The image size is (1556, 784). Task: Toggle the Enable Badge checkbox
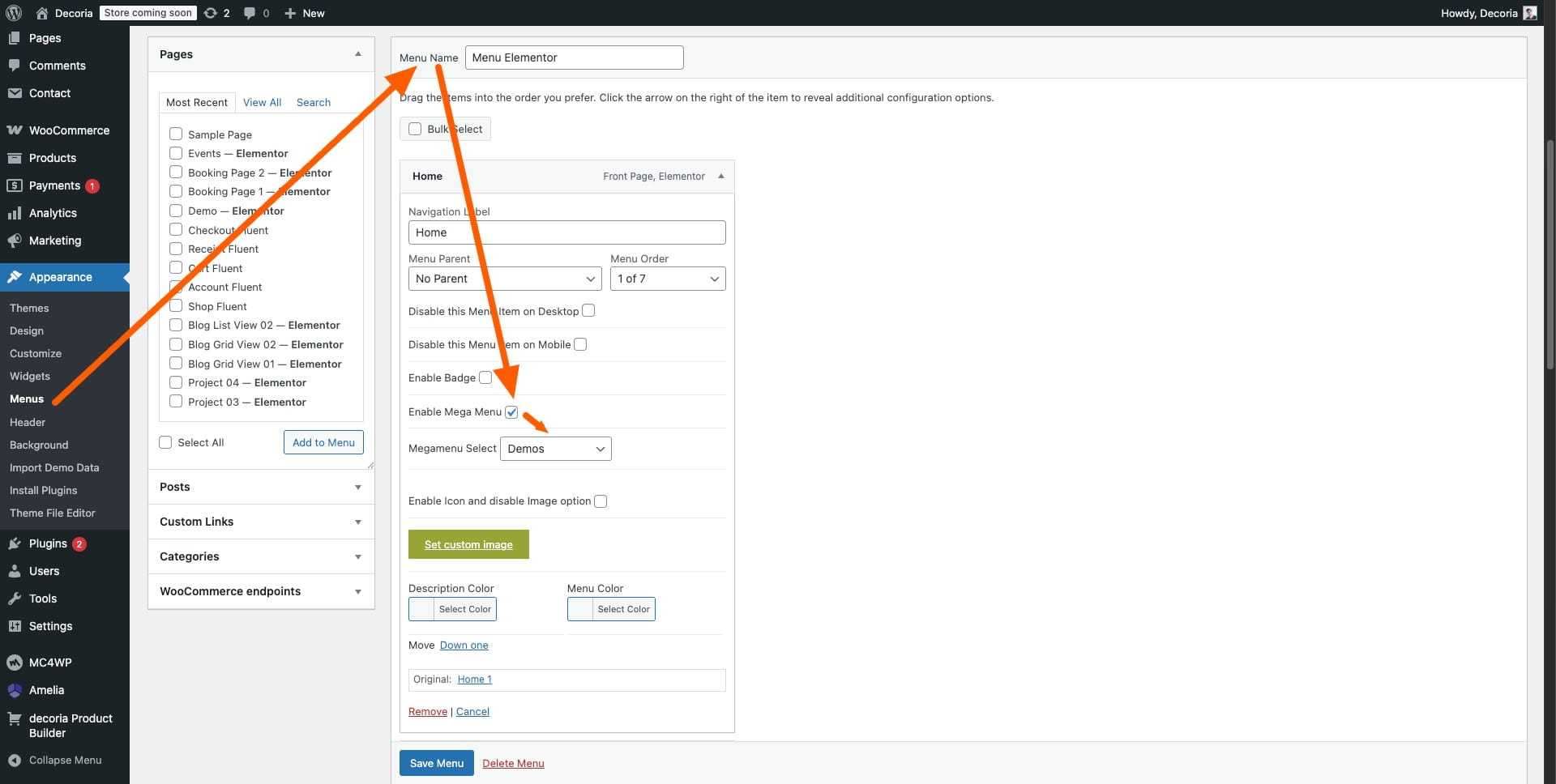[485, 377]
